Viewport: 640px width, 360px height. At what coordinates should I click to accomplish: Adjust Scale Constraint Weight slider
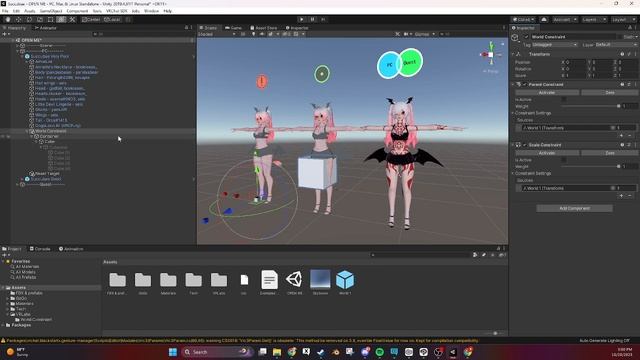tap(590, 167)
